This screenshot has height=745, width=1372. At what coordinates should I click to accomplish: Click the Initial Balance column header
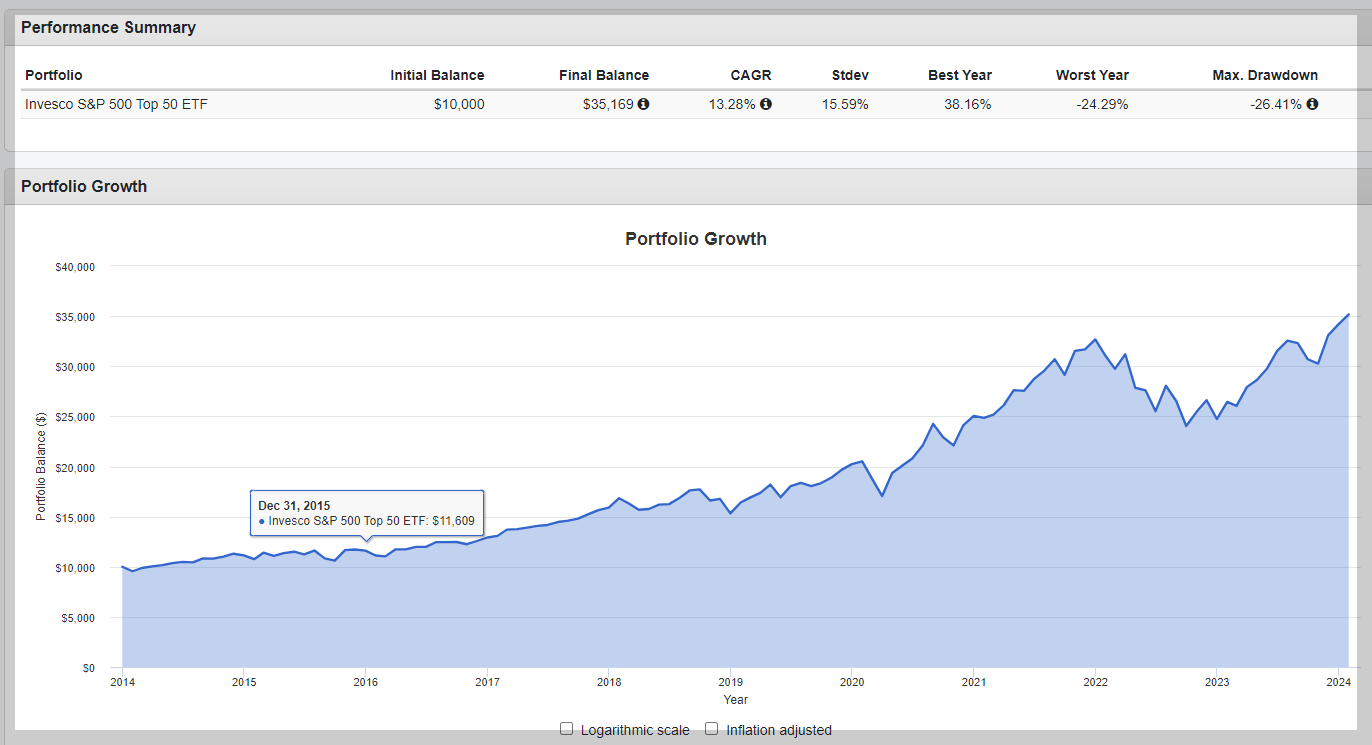click(437, 75)
